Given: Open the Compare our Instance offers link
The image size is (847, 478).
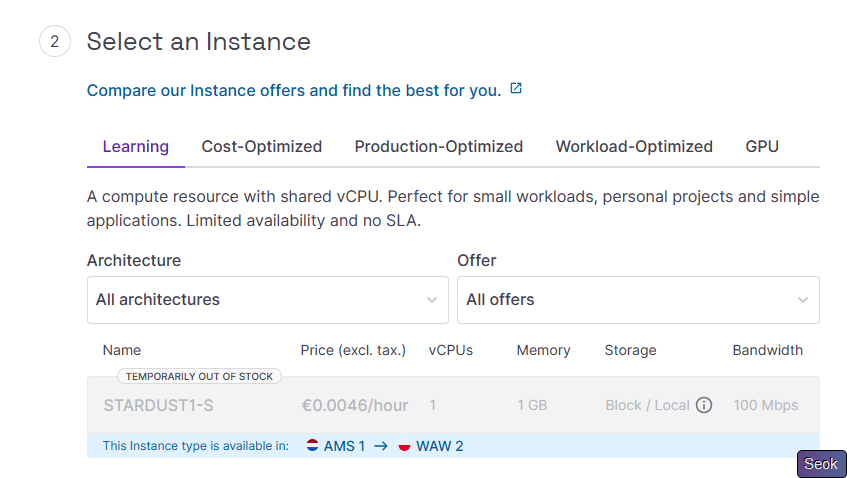Looking at the screenshot, I should click(x=293, y=90).
